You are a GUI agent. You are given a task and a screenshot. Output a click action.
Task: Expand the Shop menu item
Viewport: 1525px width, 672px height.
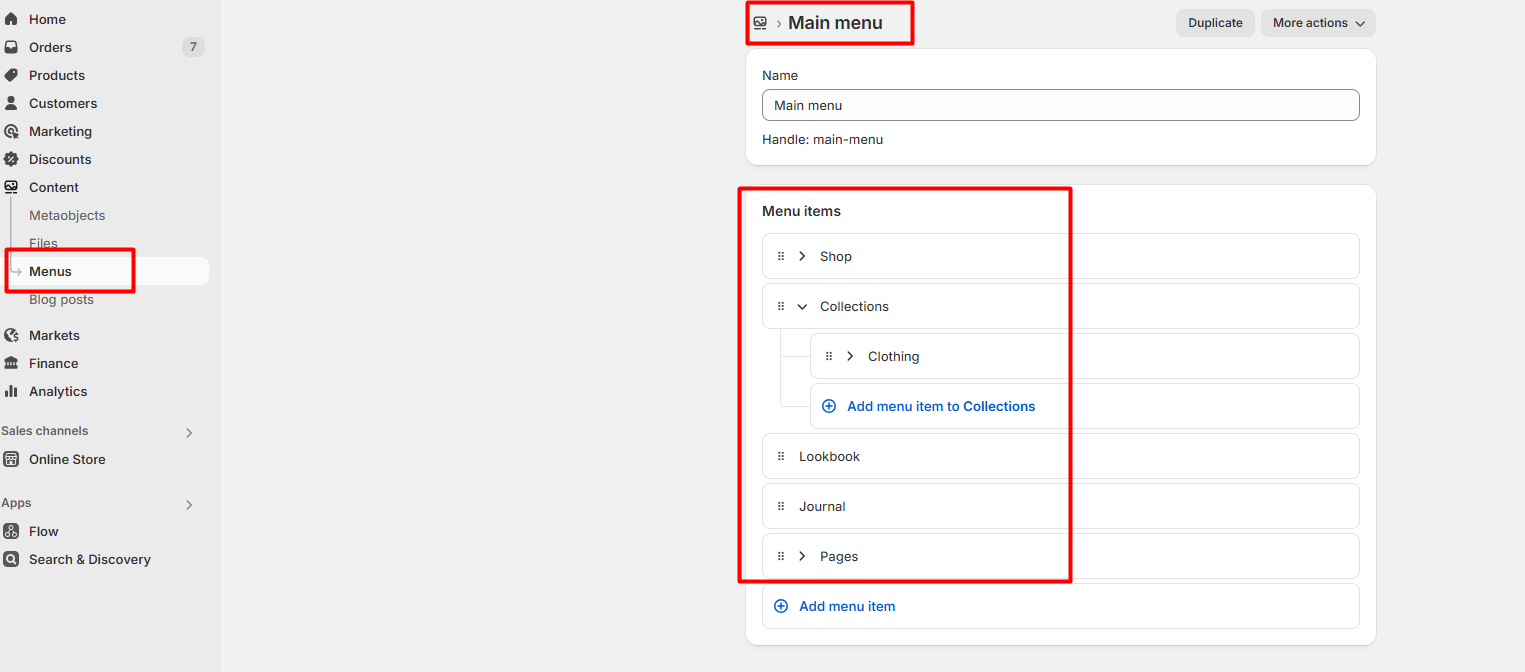click(x=802, y=256)
